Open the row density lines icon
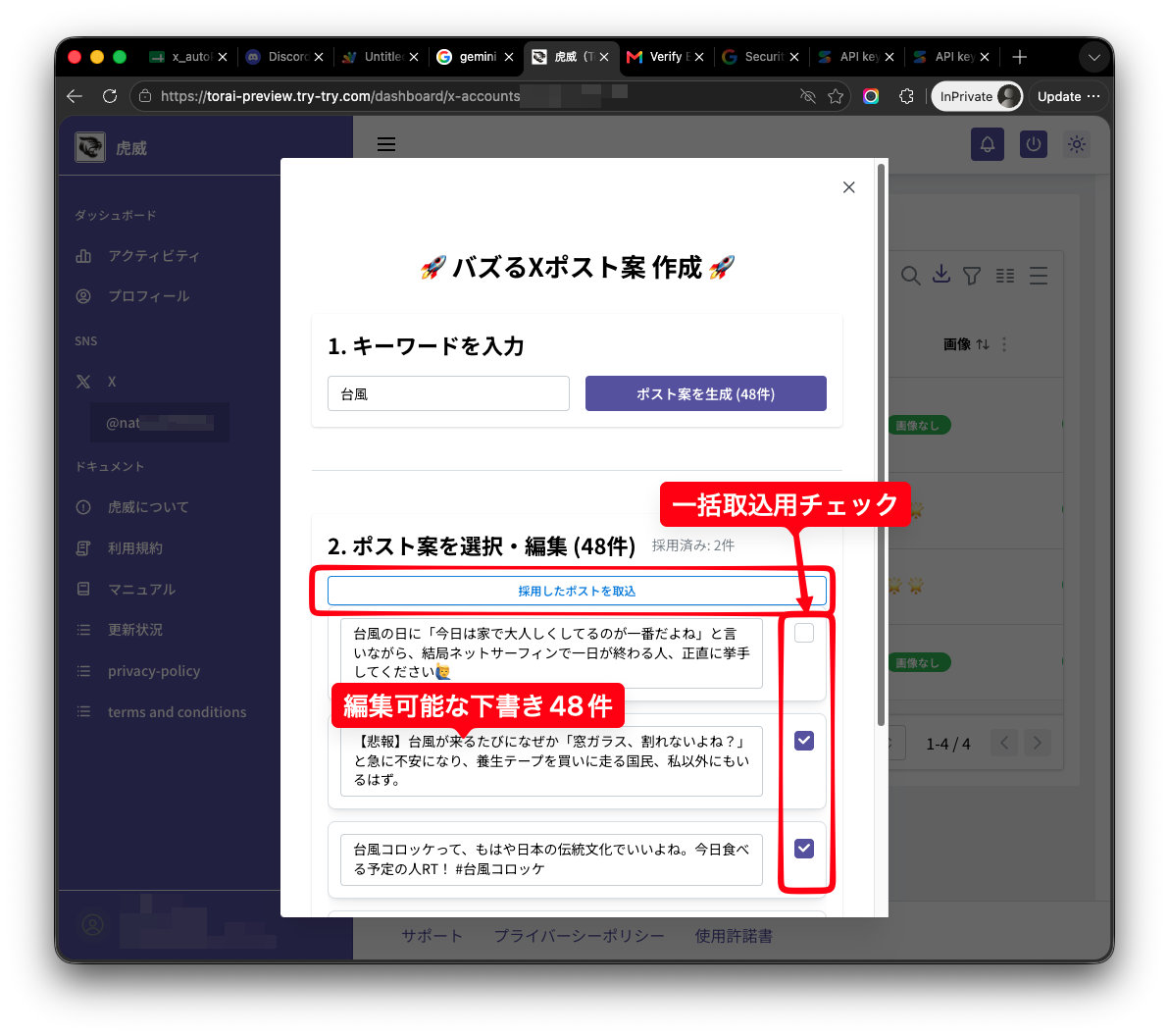 pyautogui.click(x=1039, y=276)
